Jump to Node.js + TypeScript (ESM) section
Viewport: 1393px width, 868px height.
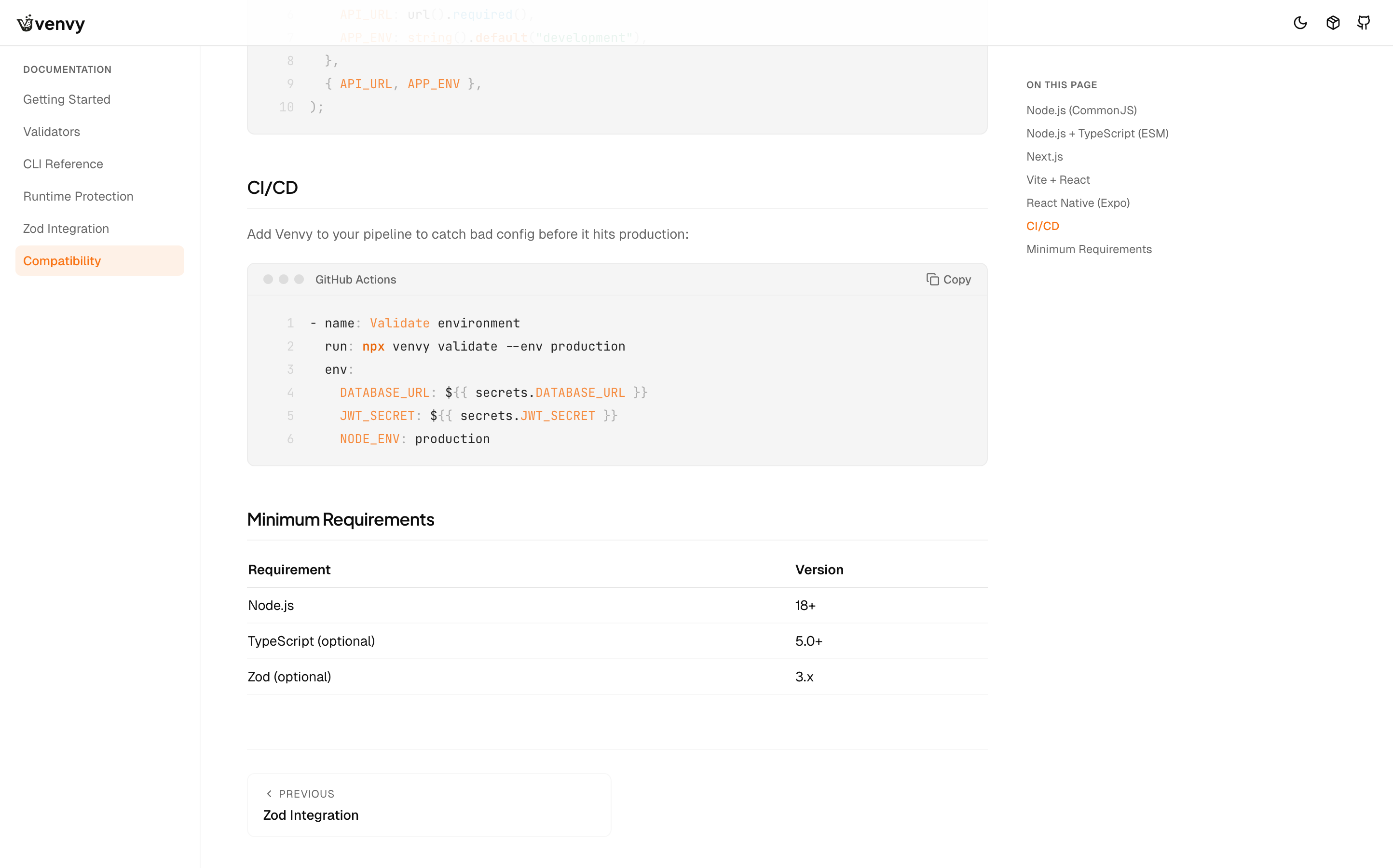pyautogui.click(x=1097, y=133)
